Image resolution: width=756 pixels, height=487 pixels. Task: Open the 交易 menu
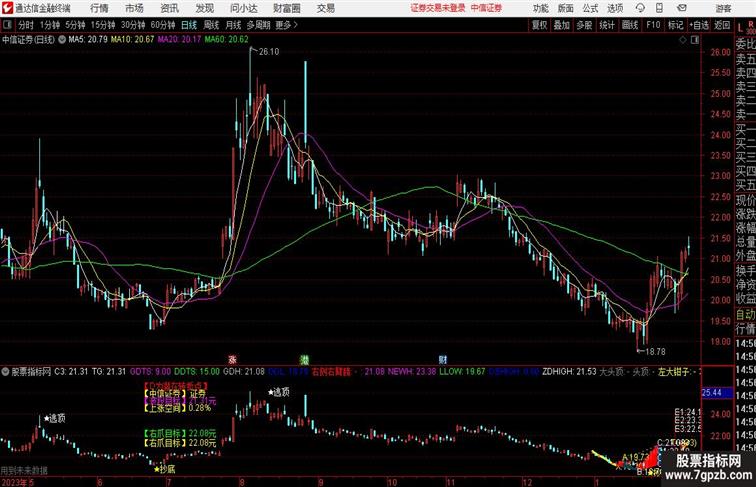(325, 8)
